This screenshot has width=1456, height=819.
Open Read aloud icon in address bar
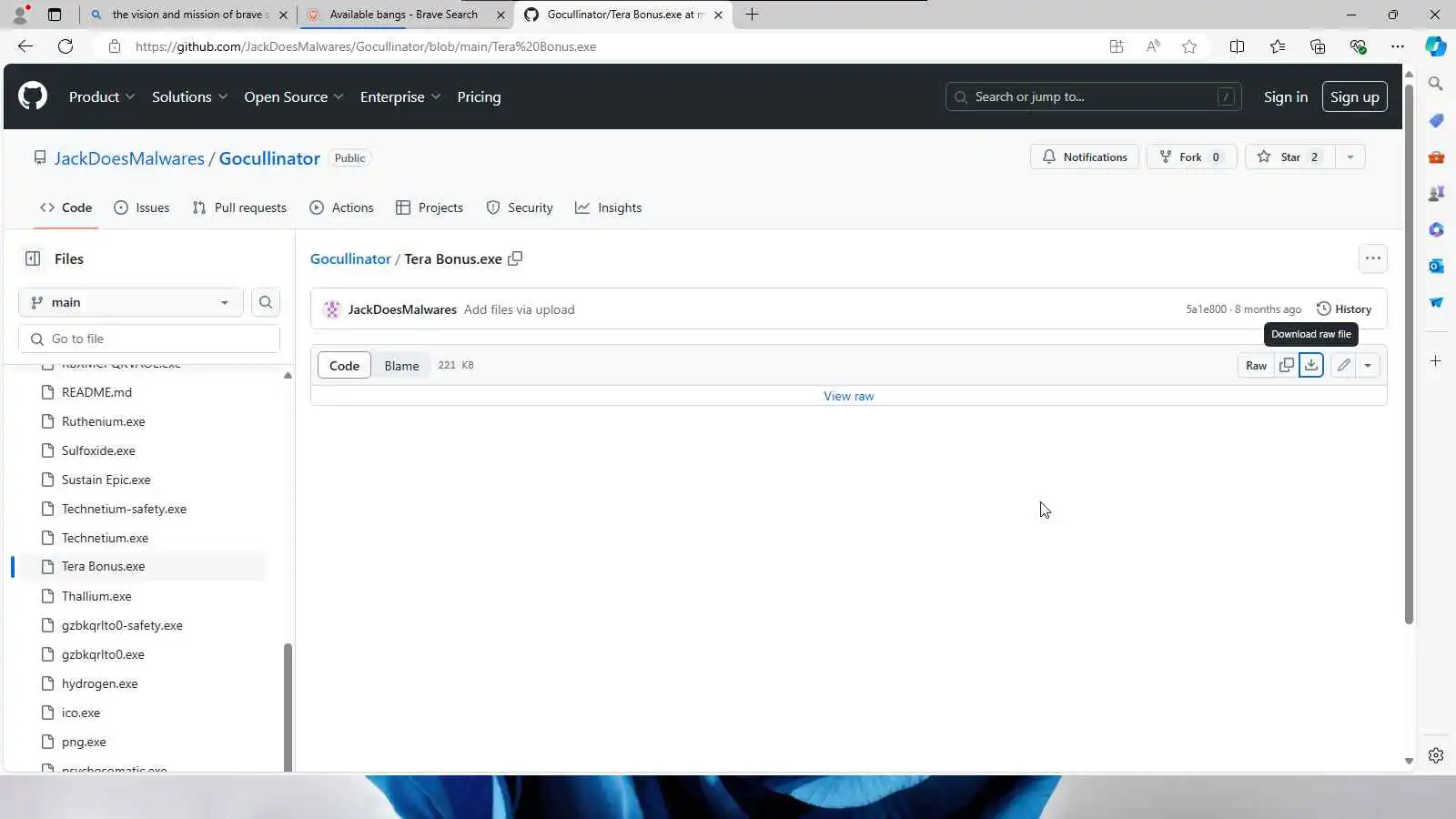click(1153, 46)
